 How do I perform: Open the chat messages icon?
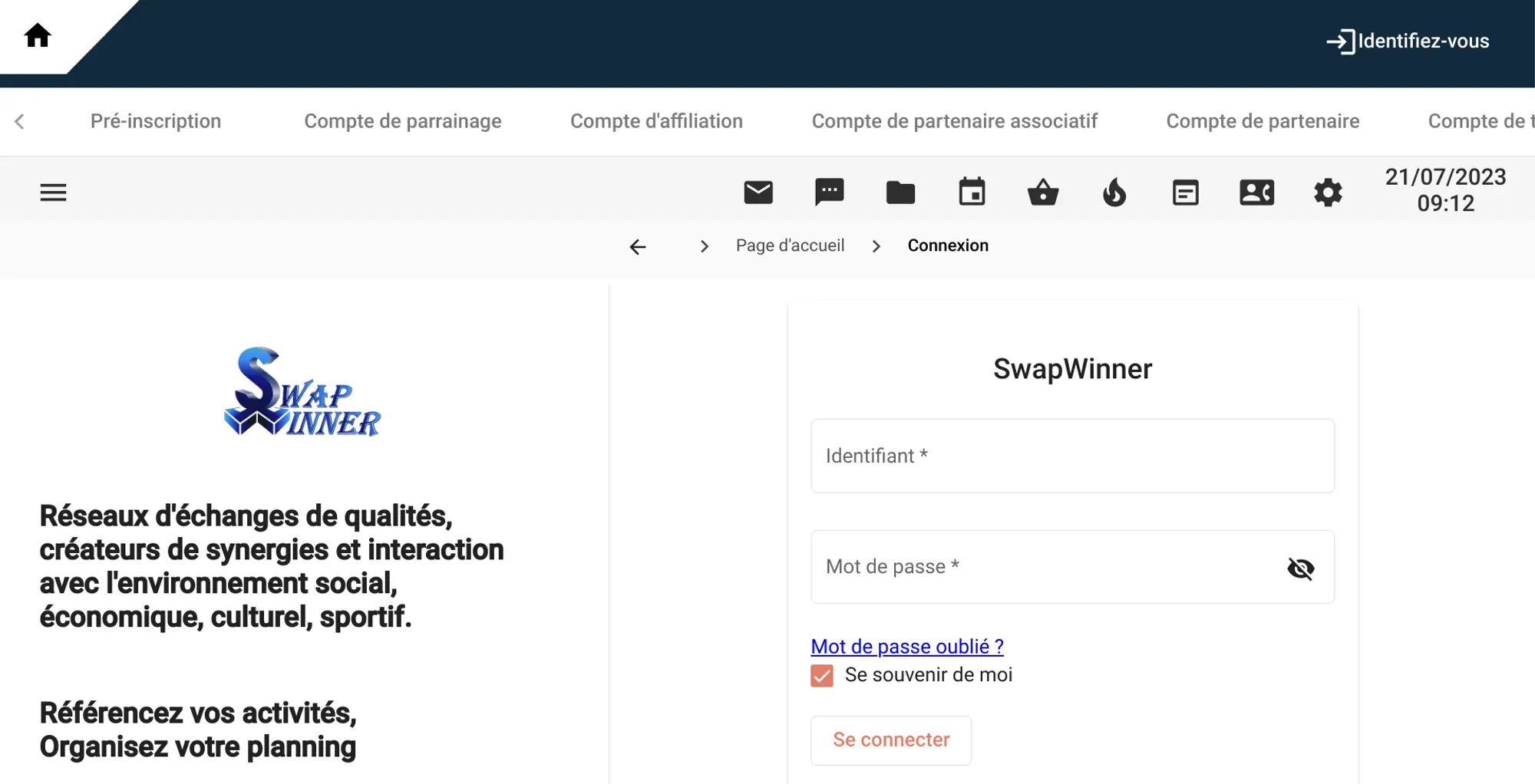pyautogui.click(x=829, y=193)
